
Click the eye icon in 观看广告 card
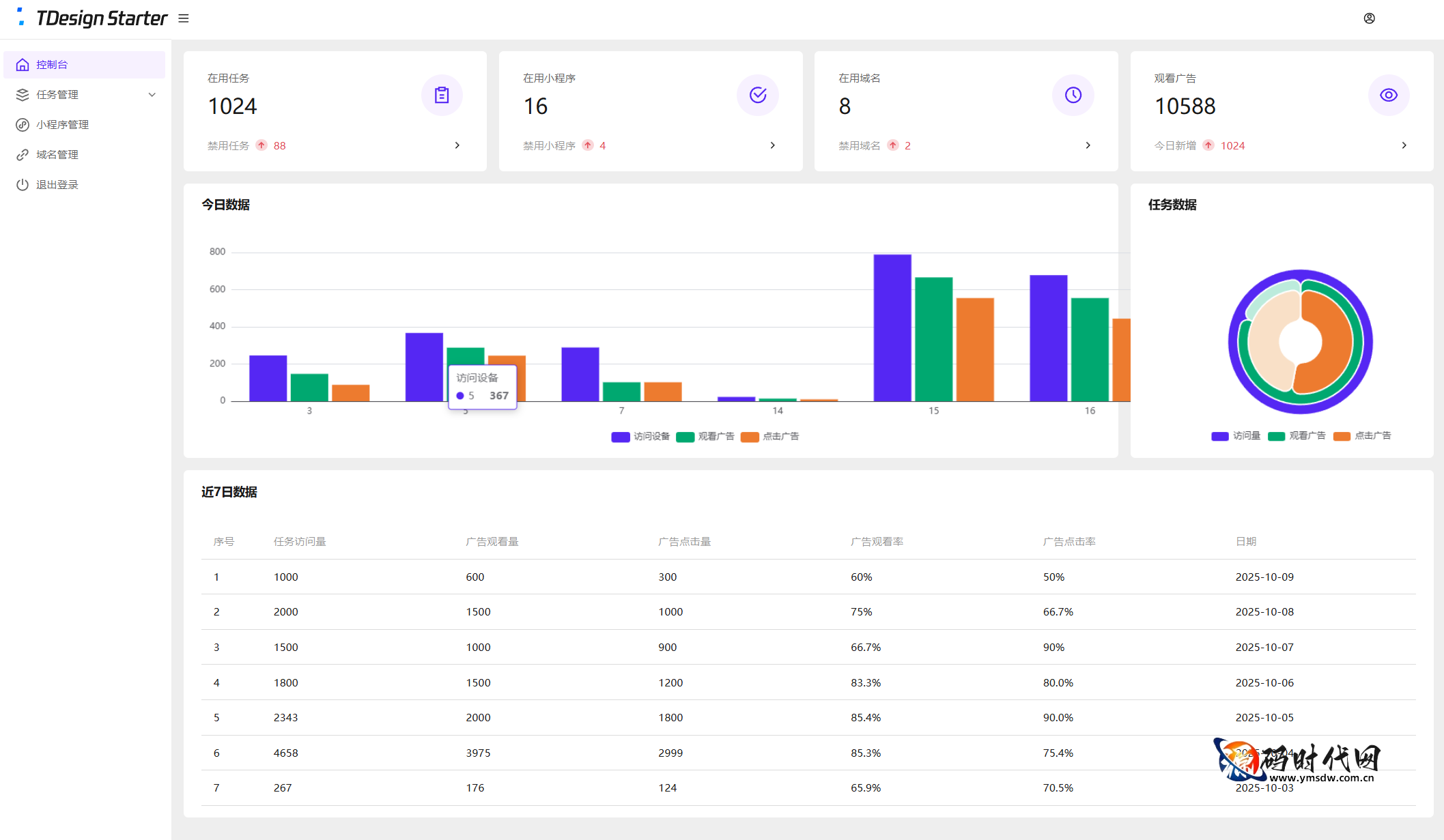click(1388, 95)
